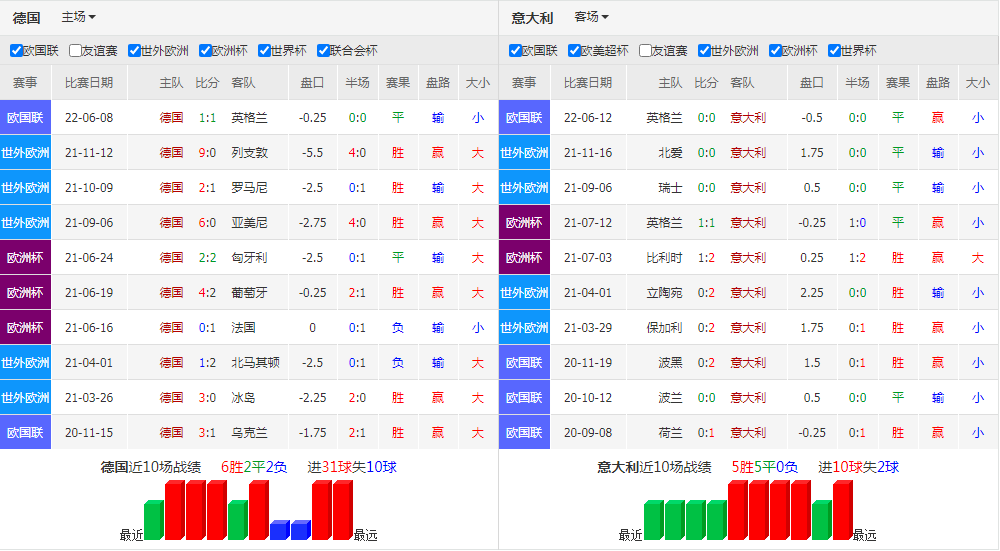This screenshot has width=1000, height=551.
Task: Uncheck the 欧美超杯 checkbox
Action: [x=574, y=50]
